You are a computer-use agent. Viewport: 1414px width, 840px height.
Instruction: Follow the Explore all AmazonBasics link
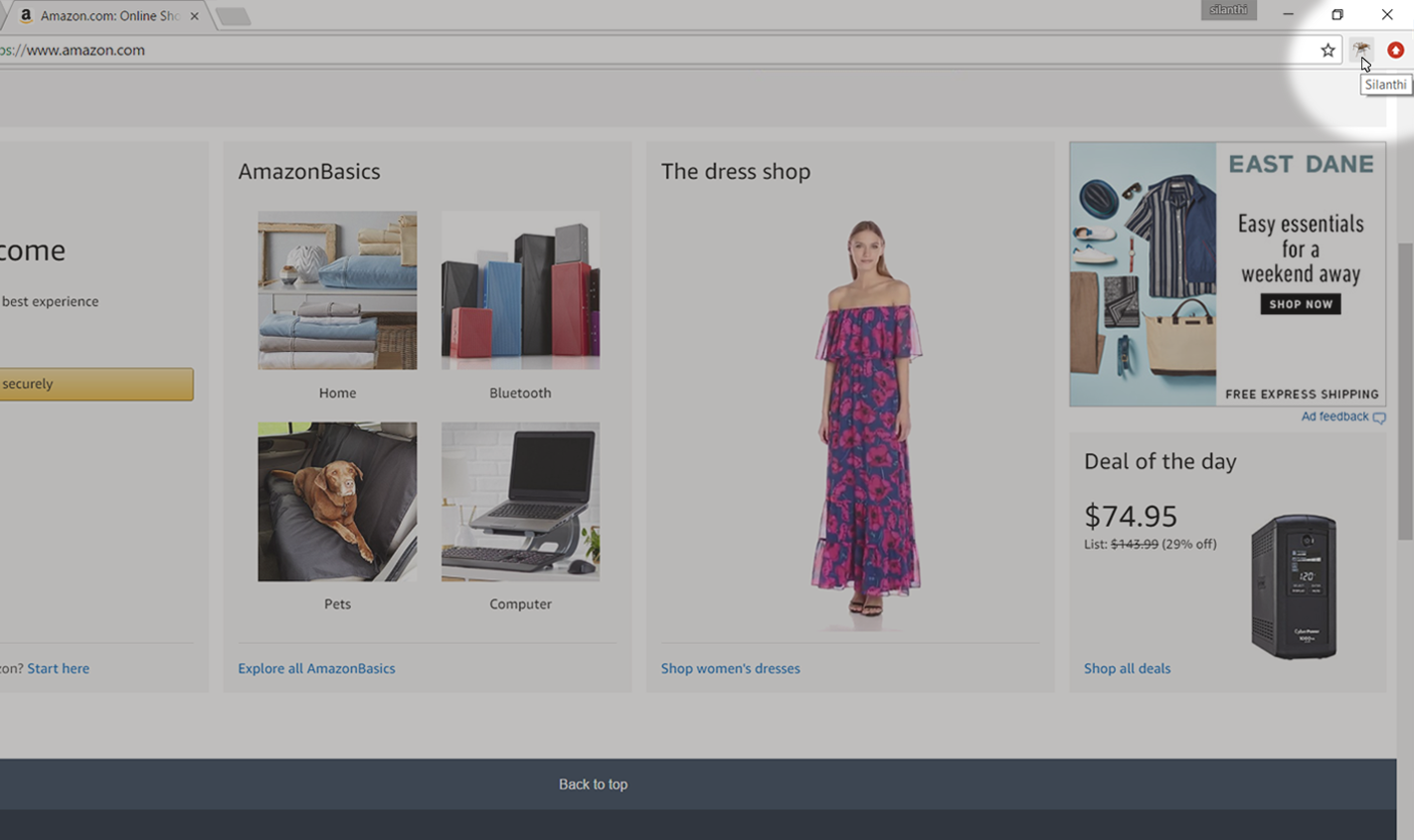click(x=316, y=668)
